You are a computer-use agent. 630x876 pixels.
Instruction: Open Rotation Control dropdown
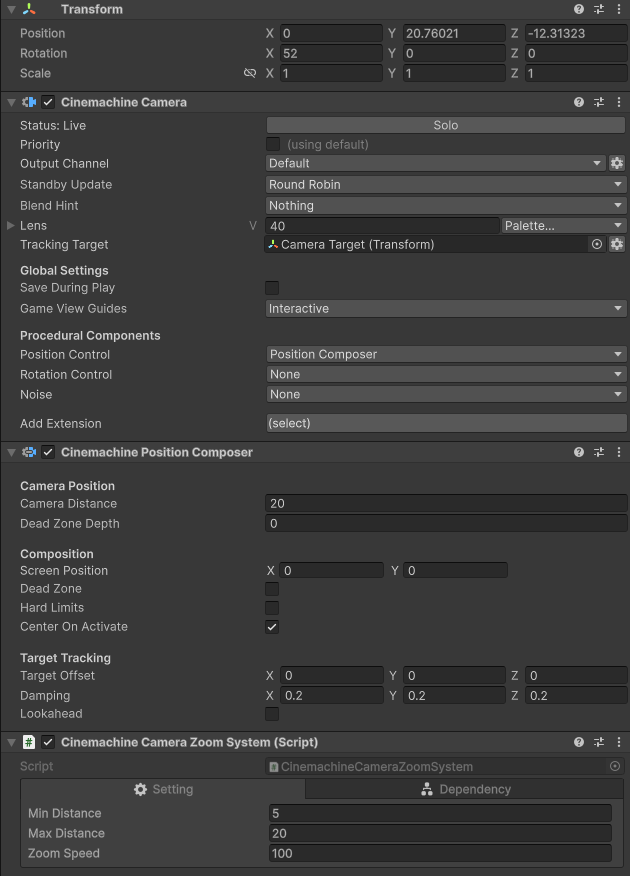pos(446,374)
